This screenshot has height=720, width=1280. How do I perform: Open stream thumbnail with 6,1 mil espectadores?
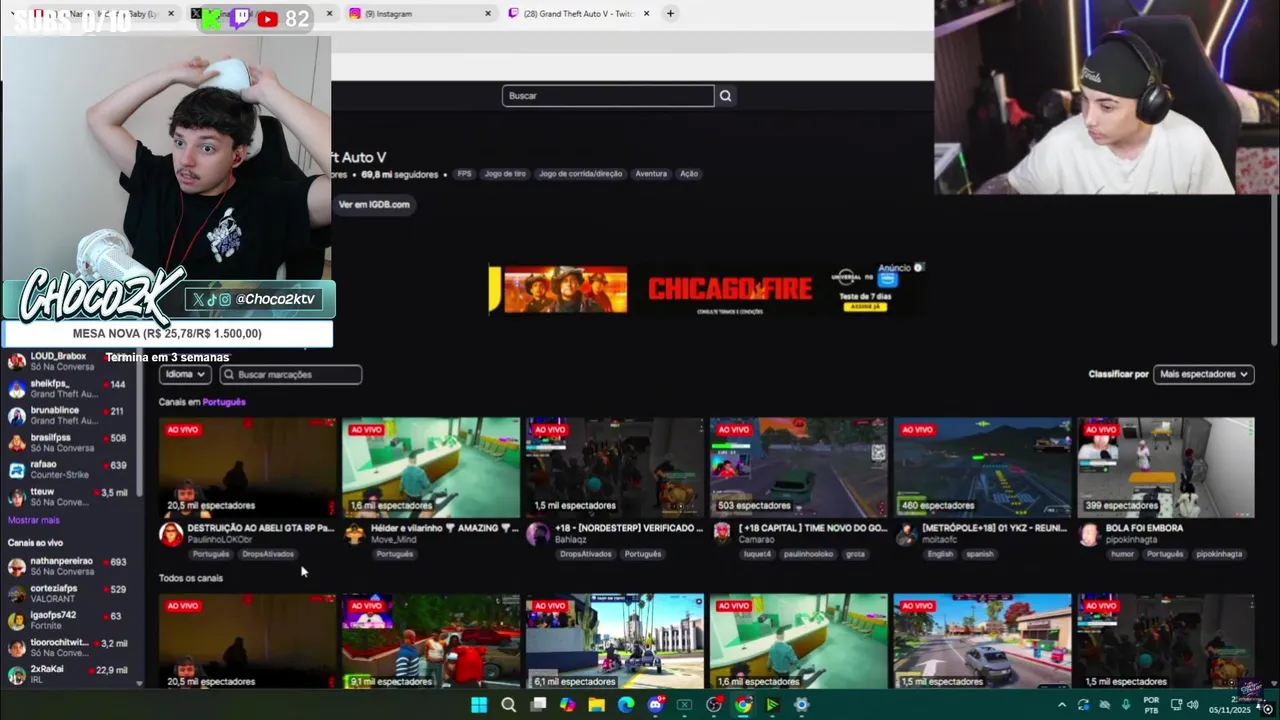pos(614,641)
